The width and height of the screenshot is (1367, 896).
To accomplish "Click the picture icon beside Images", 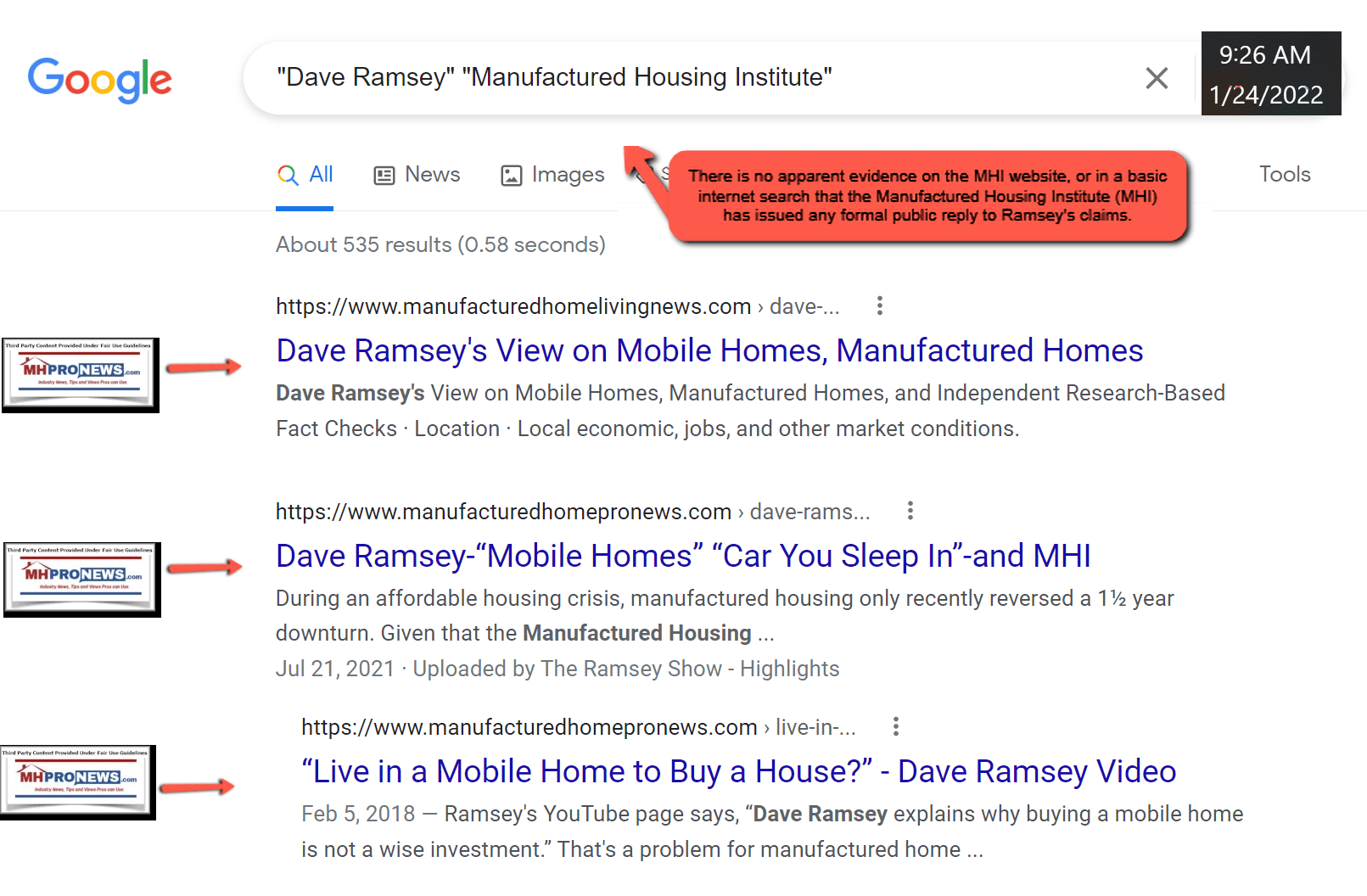I will [x=512, y=176].
